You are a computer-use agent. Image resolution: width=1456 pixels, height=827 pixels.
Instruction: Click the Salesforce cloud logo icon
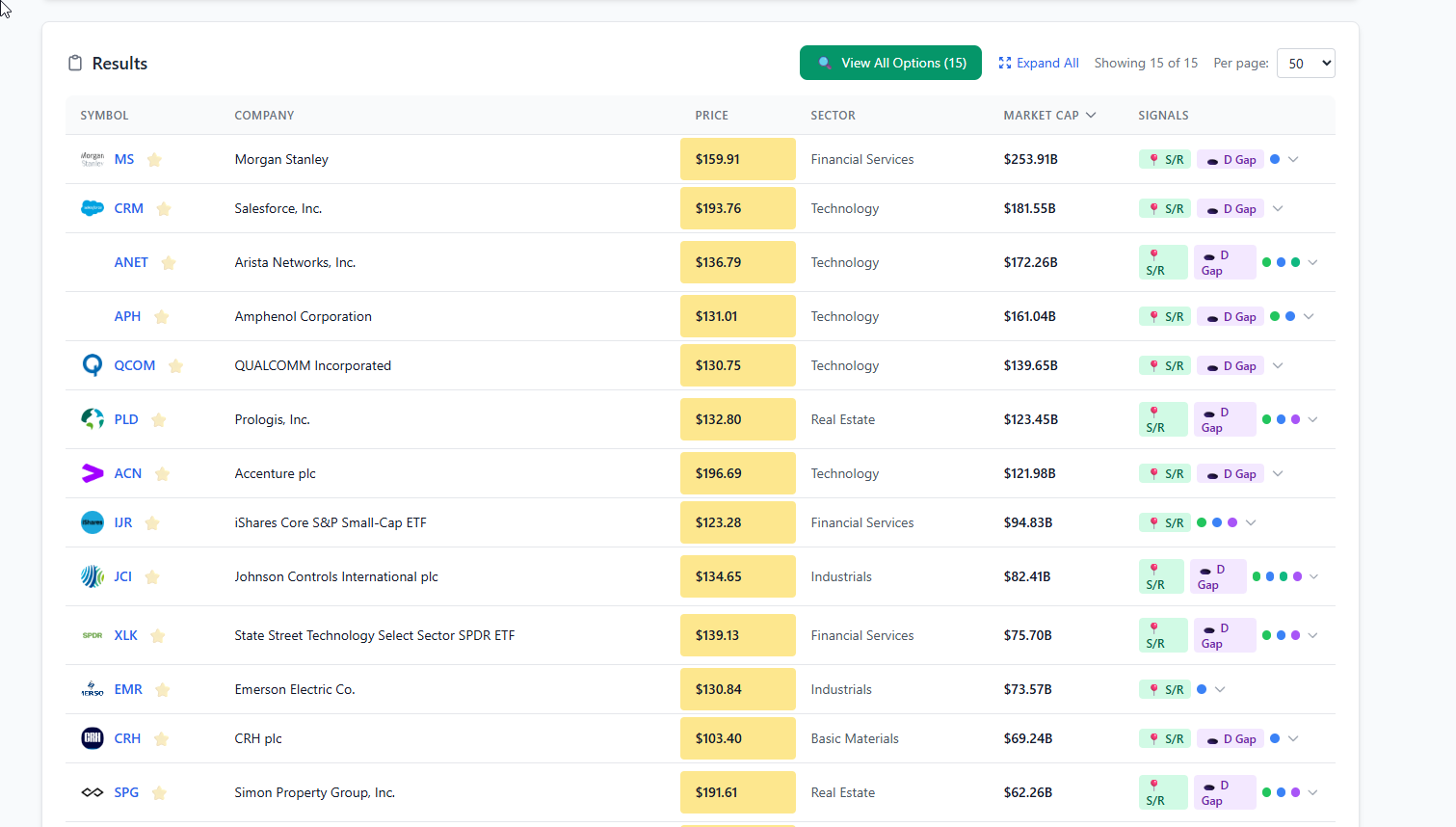coord(93,208)
